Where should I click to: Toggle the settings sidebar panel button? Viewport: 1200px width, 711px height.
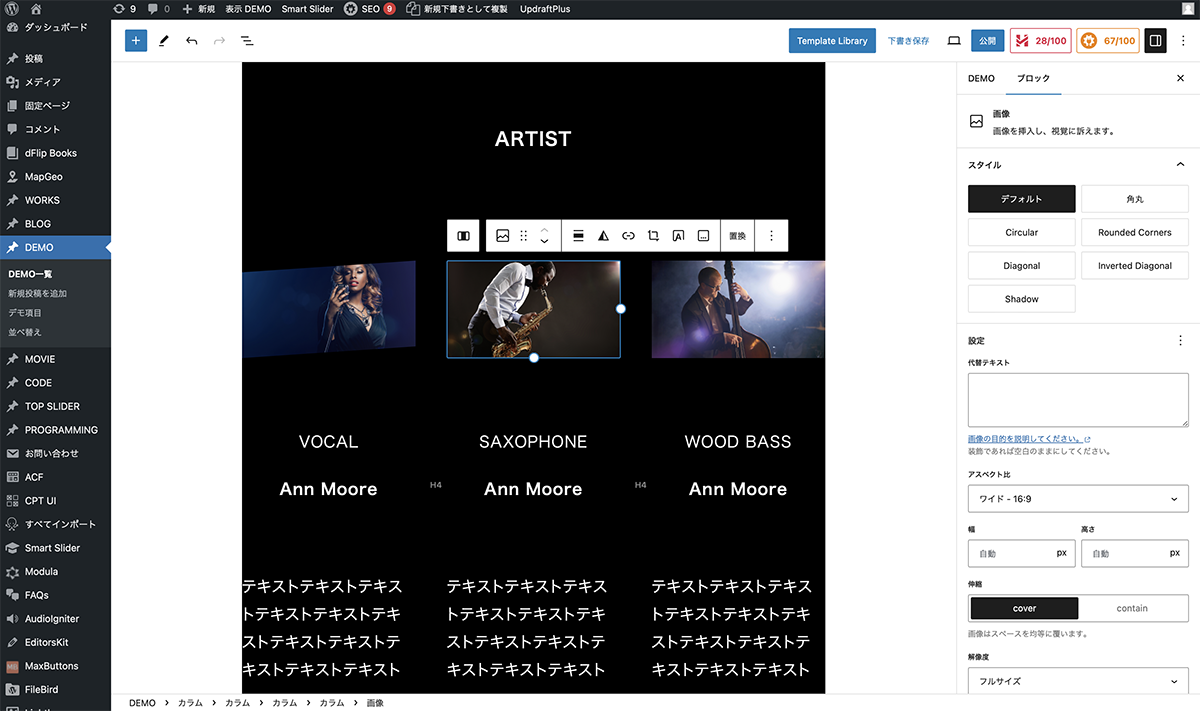[x=1155, y=41]
